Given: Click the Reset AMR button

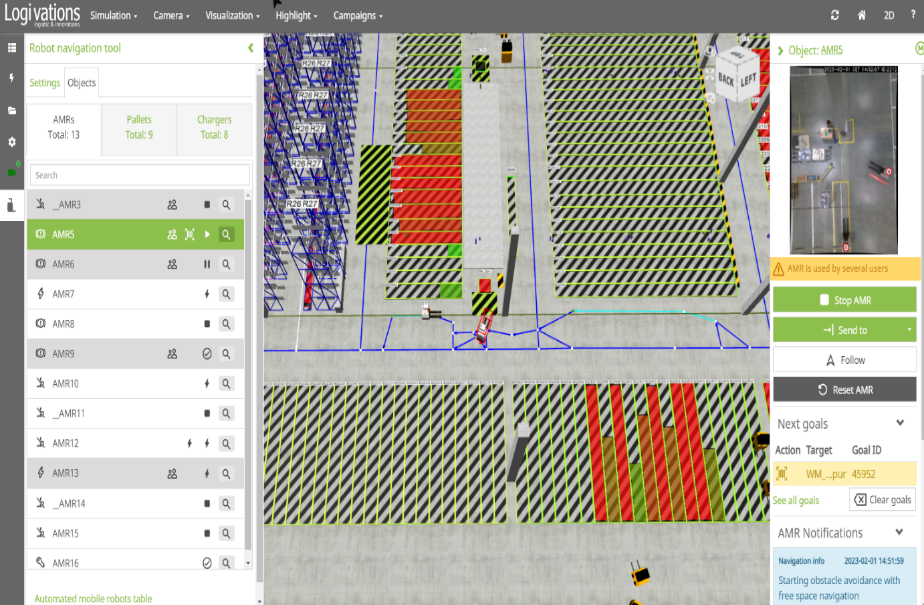Looking at the screenshot, I should (x=844, y=389).
